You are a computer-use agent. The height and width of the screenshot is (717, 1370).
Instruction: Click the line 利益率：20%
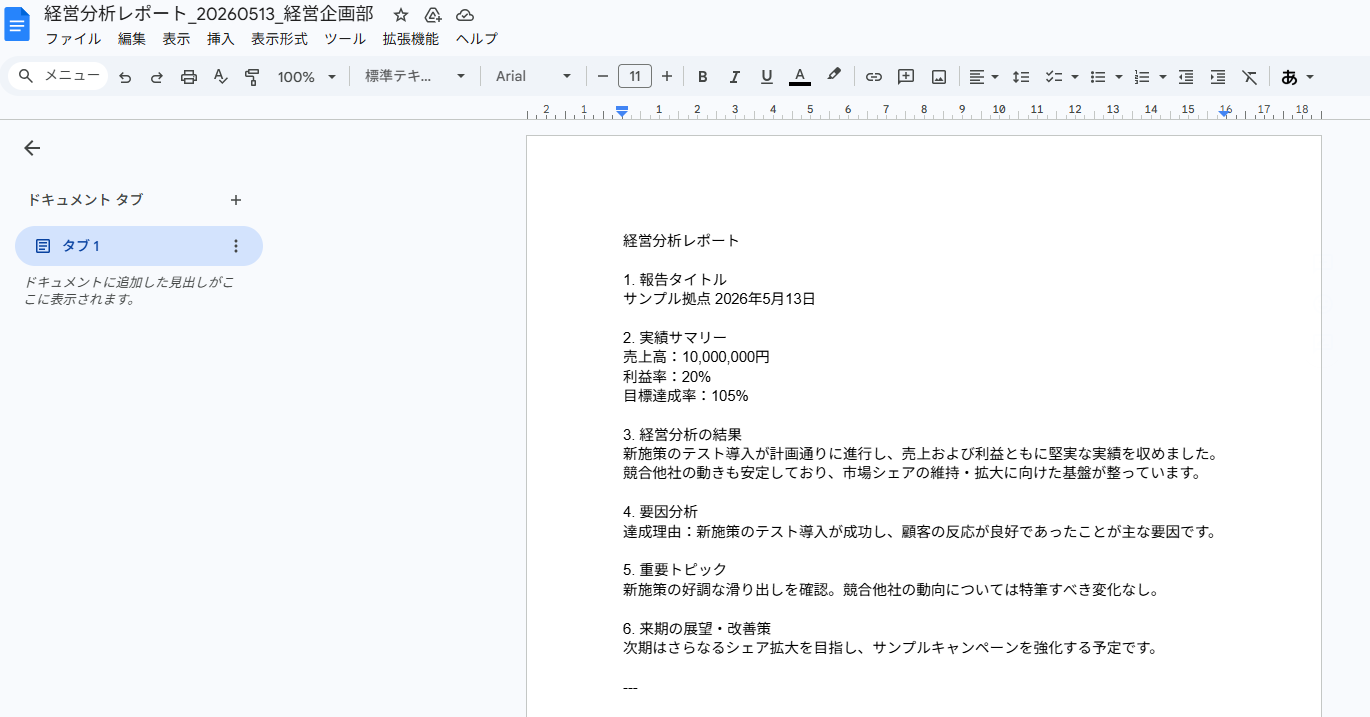point(667,377)
